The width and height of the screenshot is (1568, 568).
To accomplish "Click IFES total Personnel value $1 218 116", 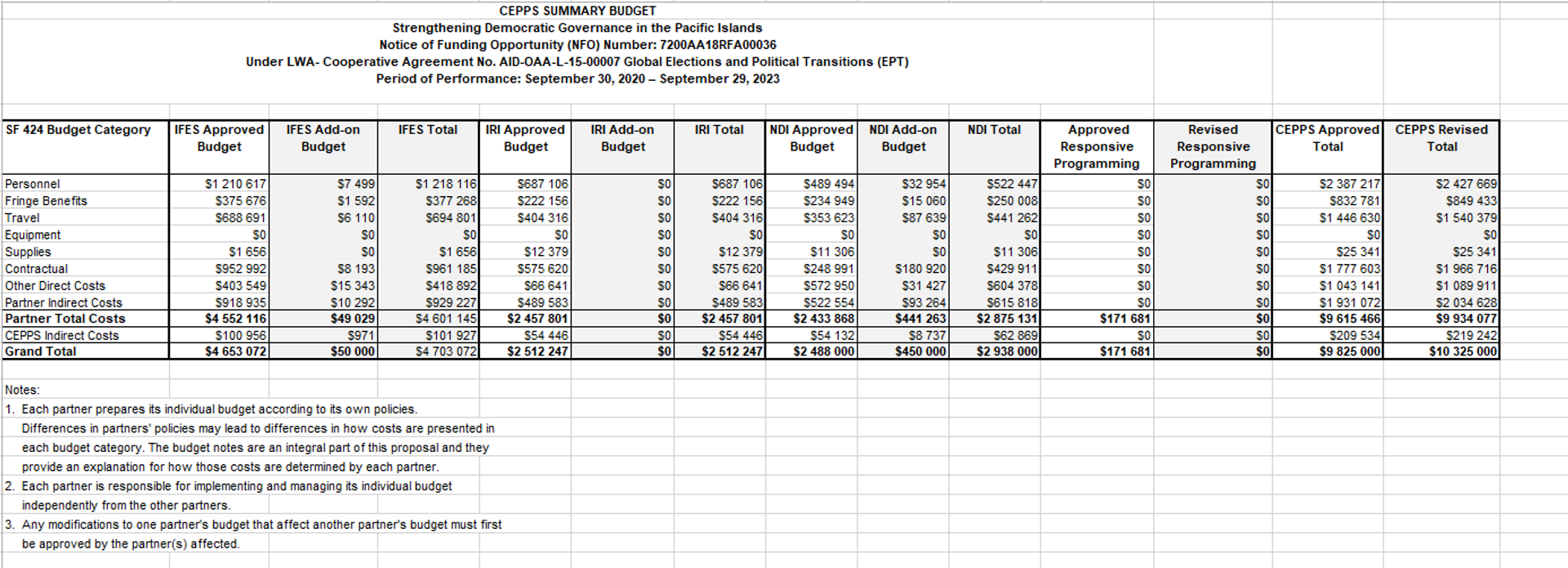I will point(446,184).
